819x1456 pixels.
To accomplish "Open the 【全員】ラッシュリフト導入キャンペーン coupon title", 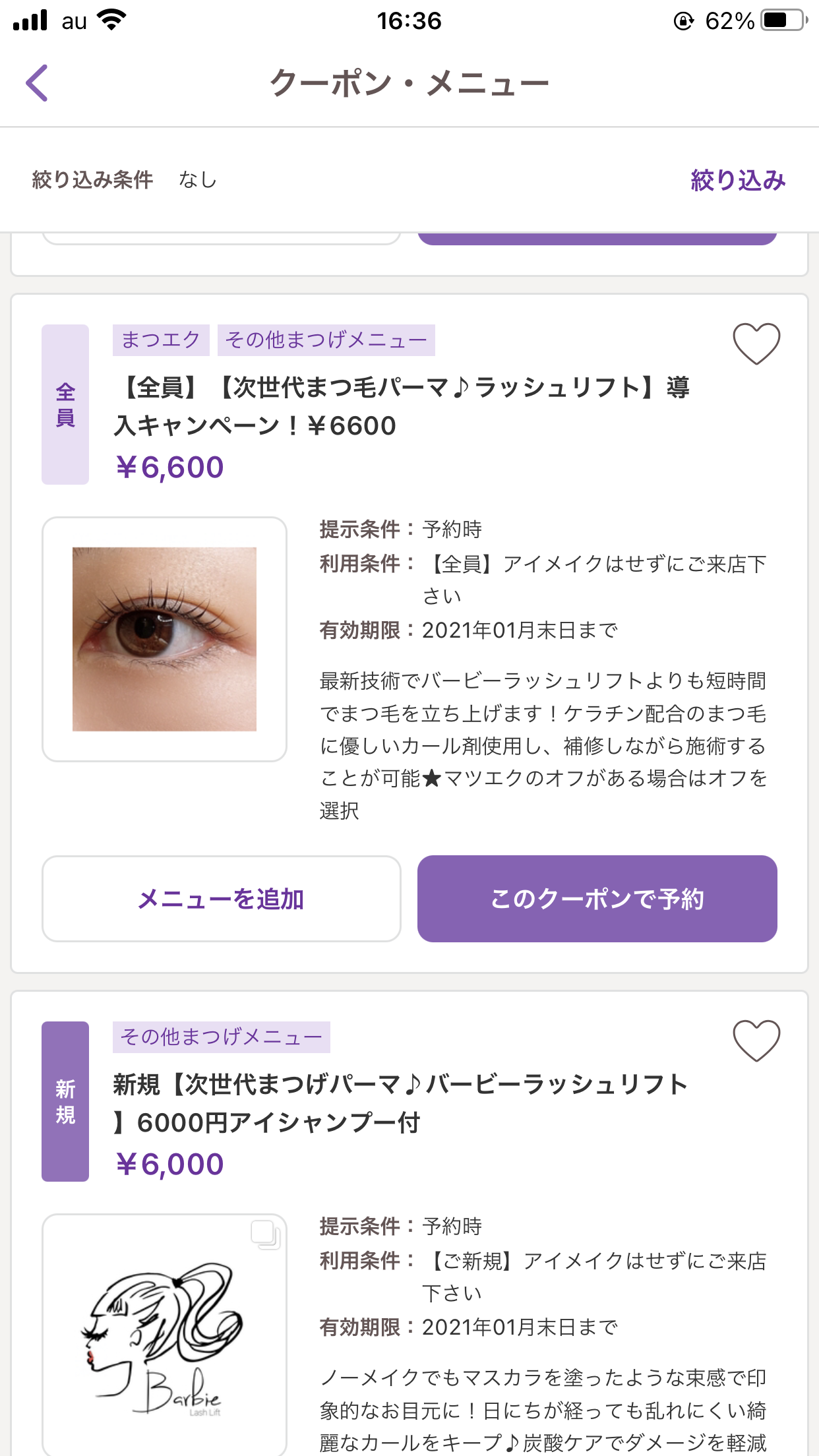I will (x=401, y=406).
